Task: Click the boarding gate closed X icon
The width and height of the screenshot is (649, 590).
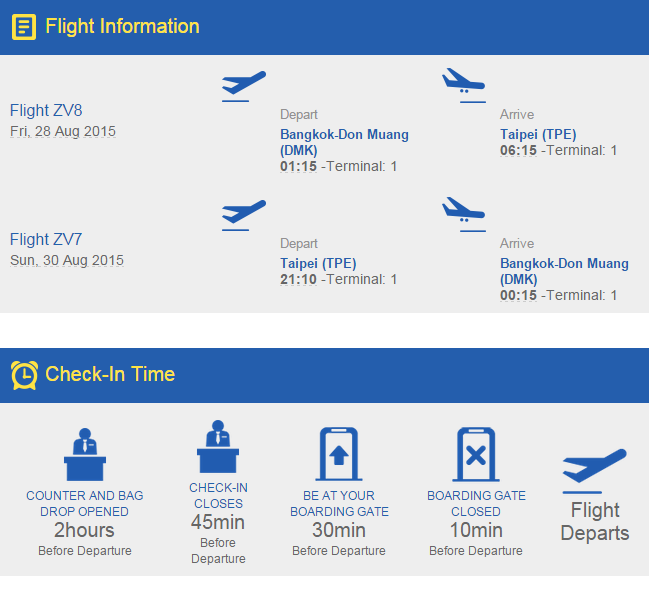Action: point(476,455)
